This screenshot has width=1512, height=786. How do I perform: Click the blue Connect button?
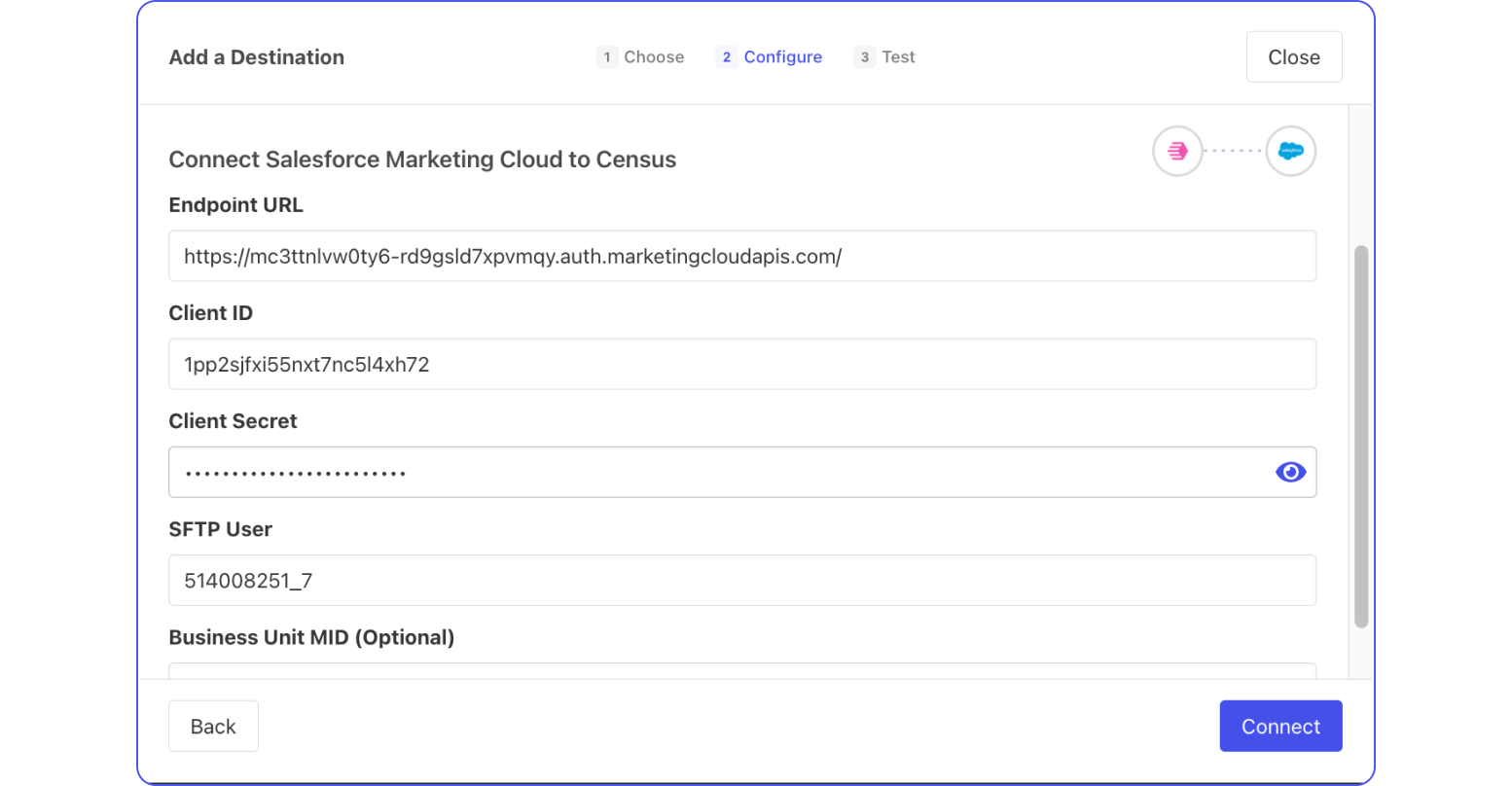click(x=1280, y=727)
